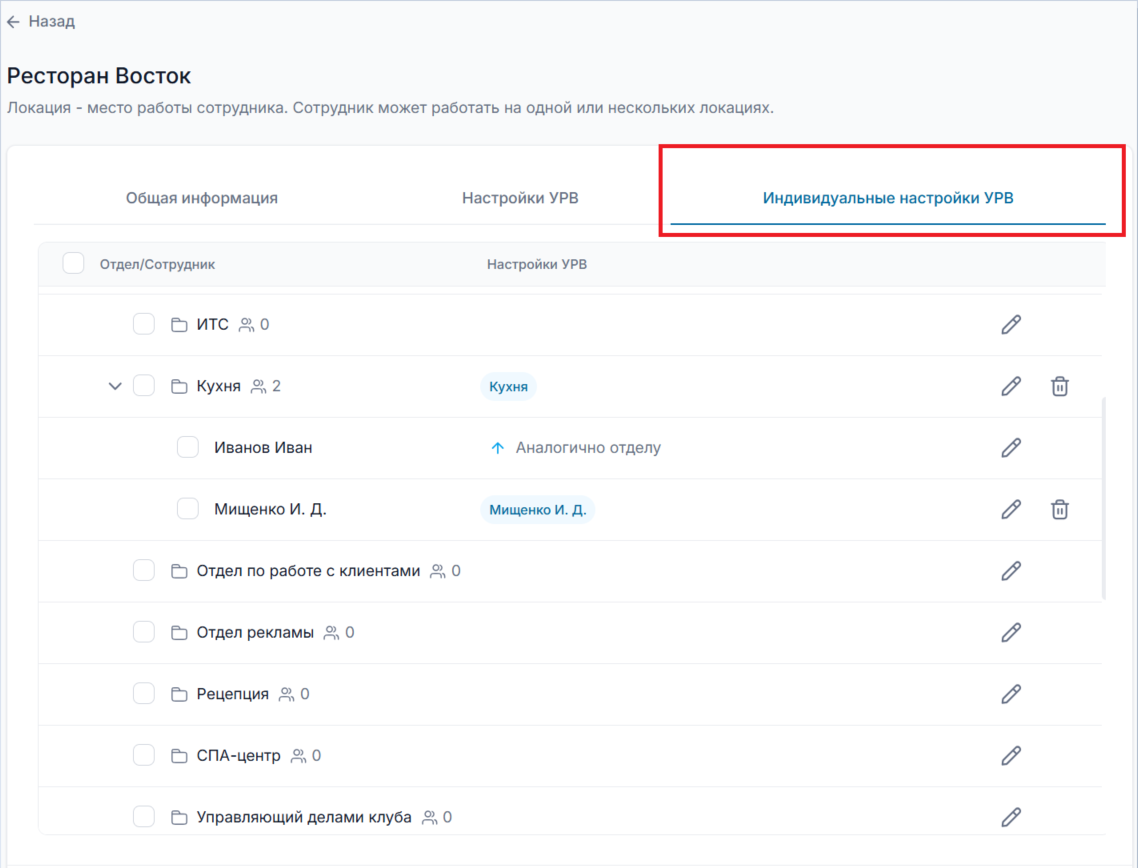Tick the select-all checkbox in header

click(x=73, y=263)
